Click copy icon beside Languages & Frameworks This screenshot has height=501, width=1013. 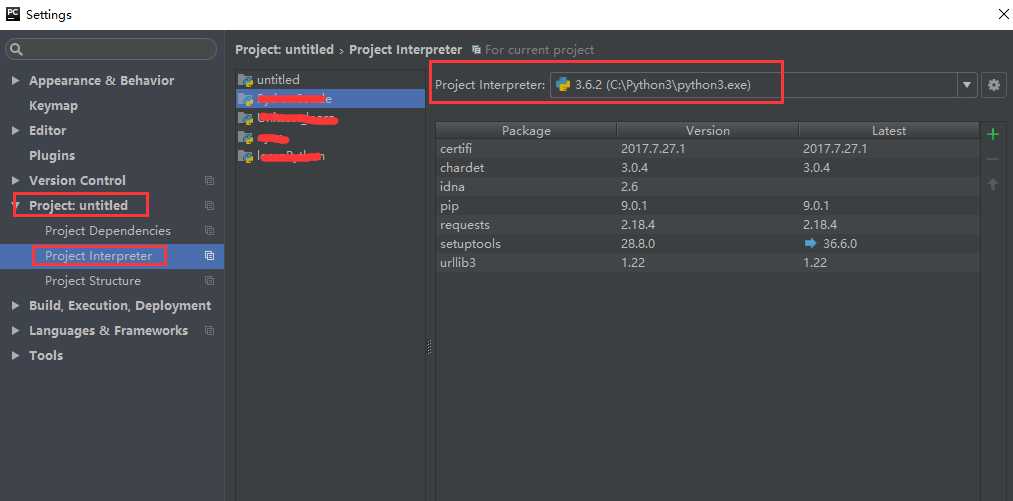click(x=209, y=330)
